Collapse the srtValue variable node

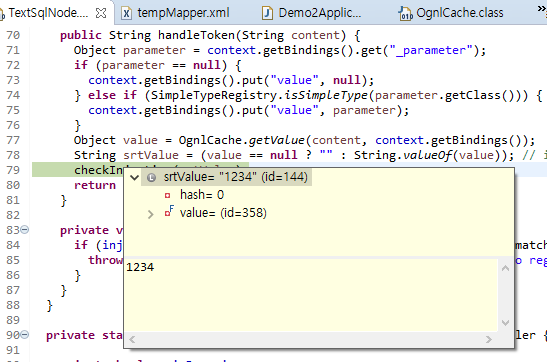pos(134,178)
